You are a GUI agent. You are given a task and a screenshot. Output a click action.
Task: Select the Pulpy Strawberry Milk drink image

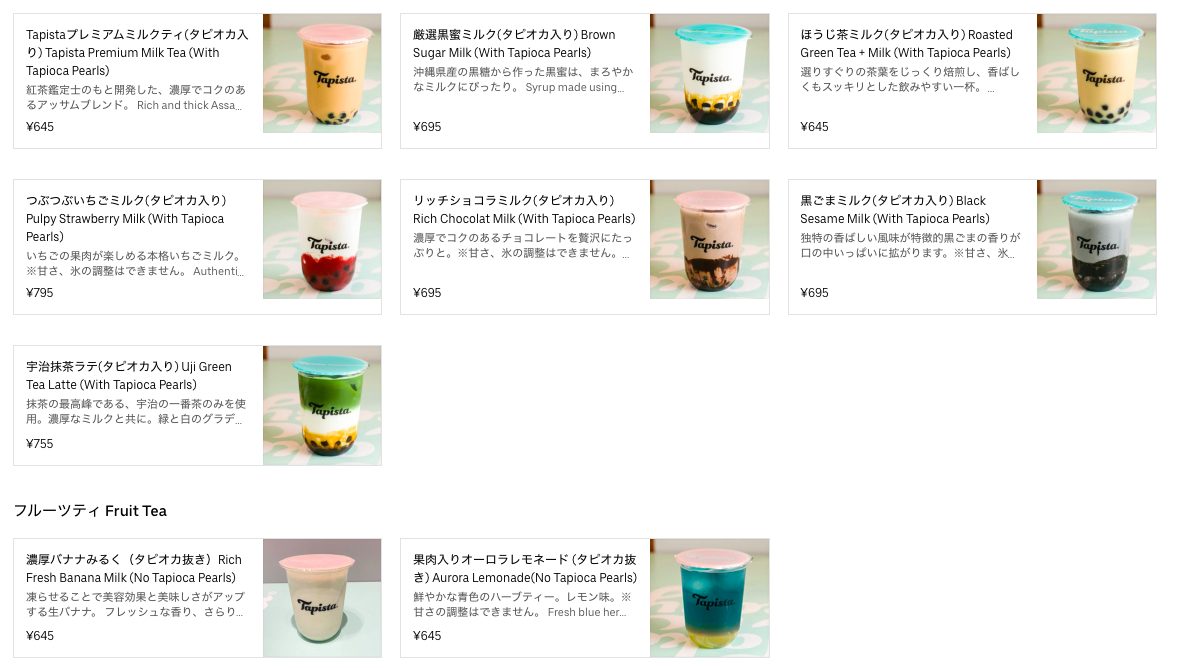pyautogui.click(x=322, y=240)
